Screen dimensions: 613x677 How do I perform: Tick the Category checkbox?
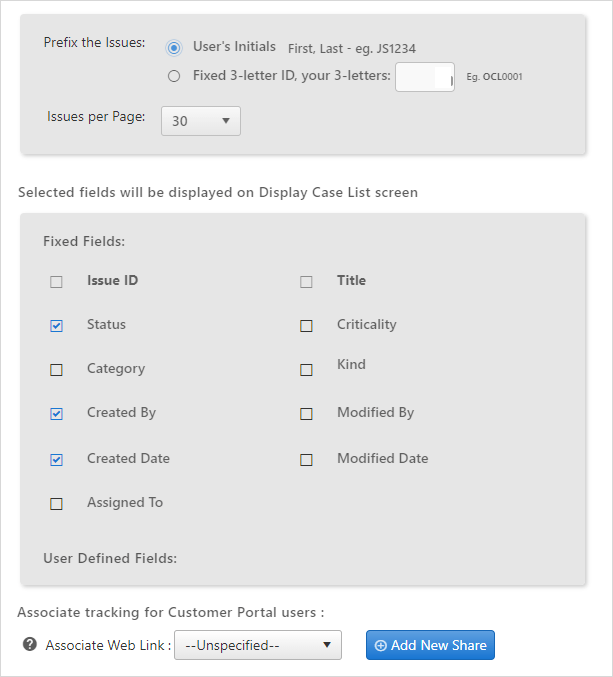click(57, 370)
